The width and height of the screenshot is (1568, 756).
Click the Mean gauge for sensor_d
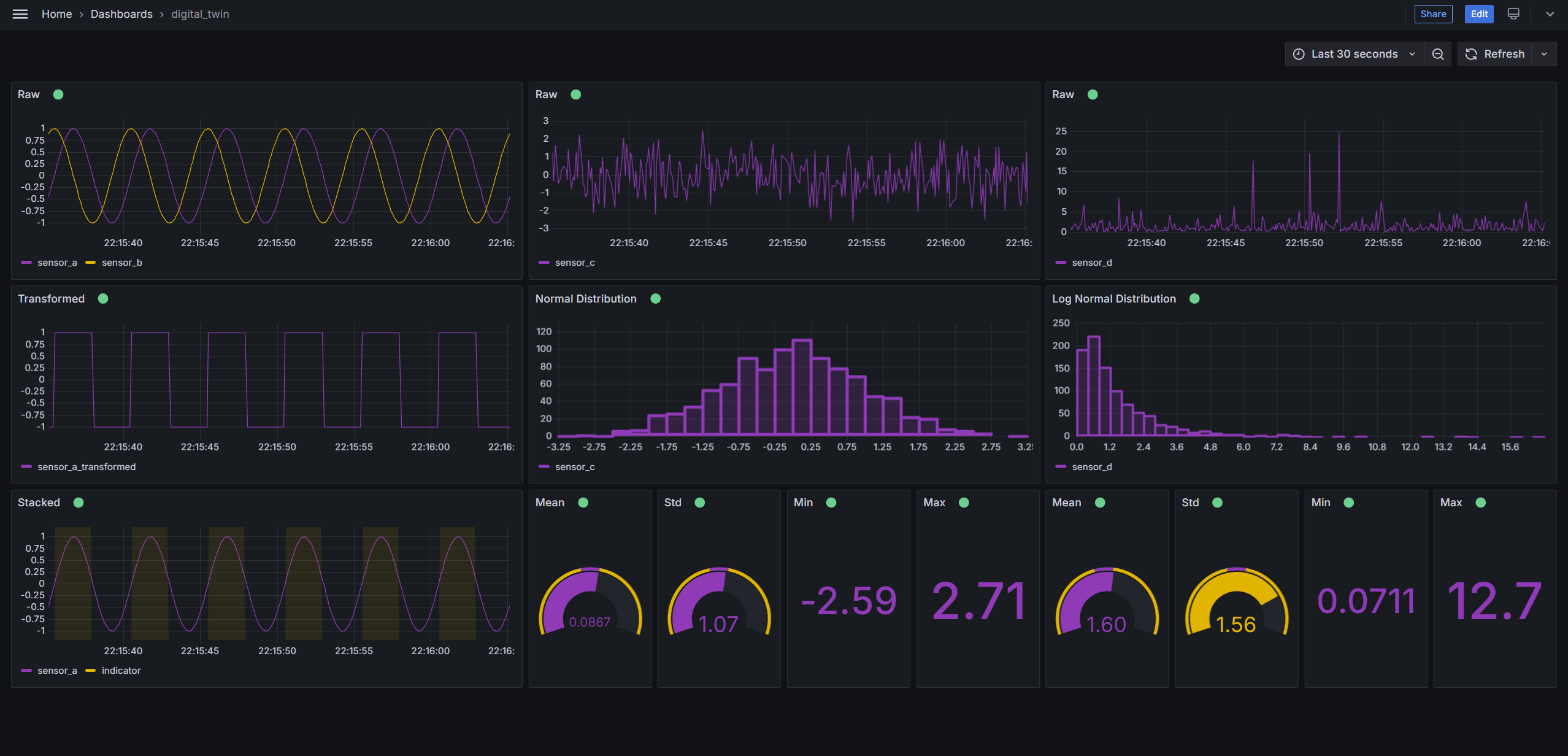(x=1108, y=600)
